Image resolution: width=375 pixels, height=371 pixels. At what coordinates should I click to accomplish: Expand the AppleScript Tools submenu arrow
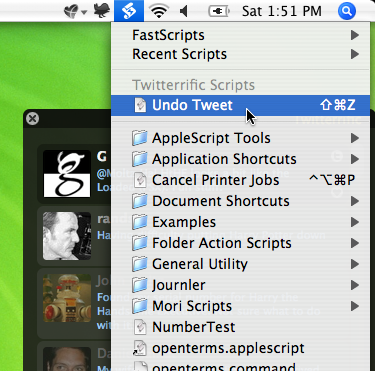355,138
